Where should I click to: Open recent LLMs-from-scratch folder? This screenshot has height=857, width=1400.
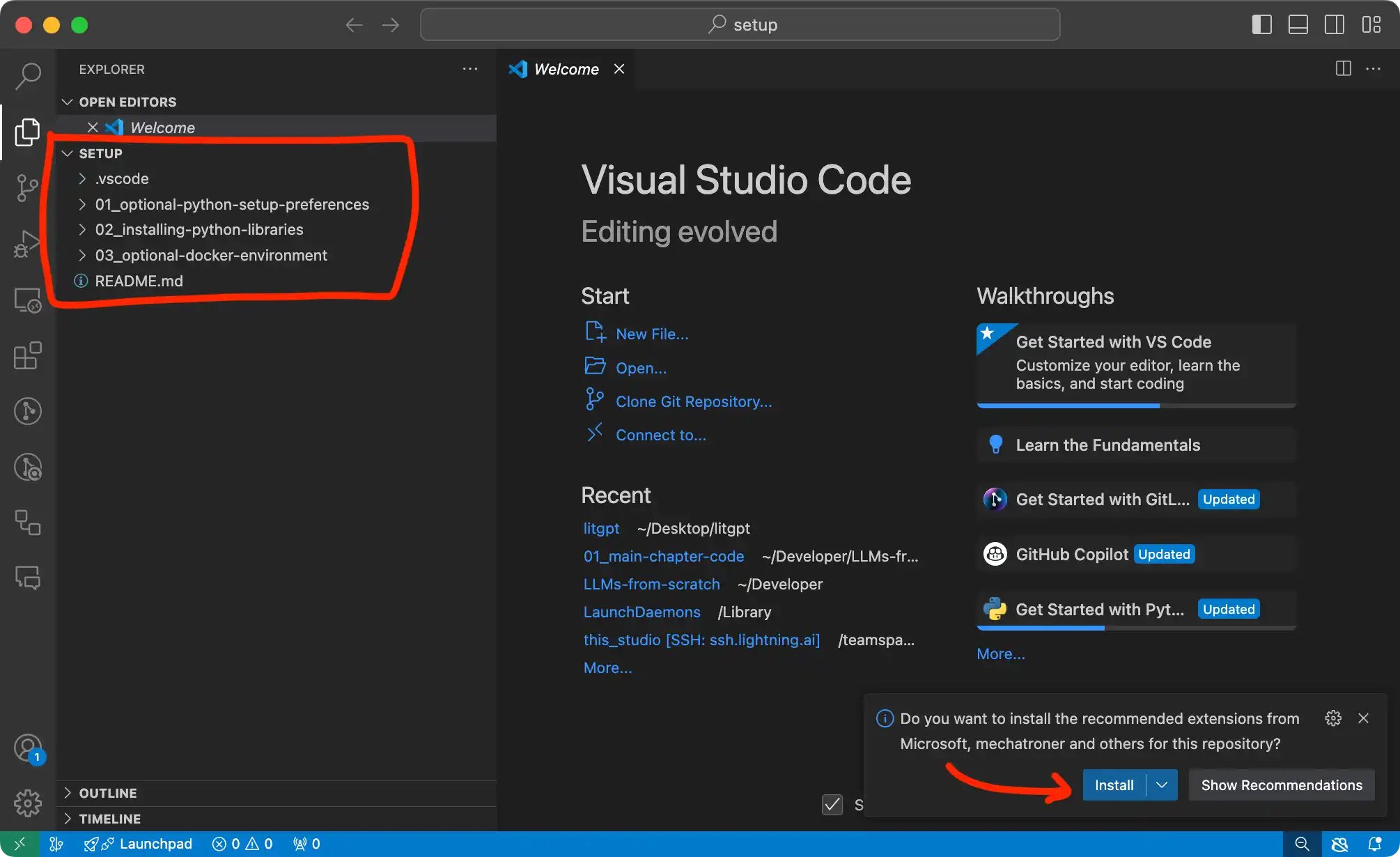pyautogui.click(x=651, y=584)
